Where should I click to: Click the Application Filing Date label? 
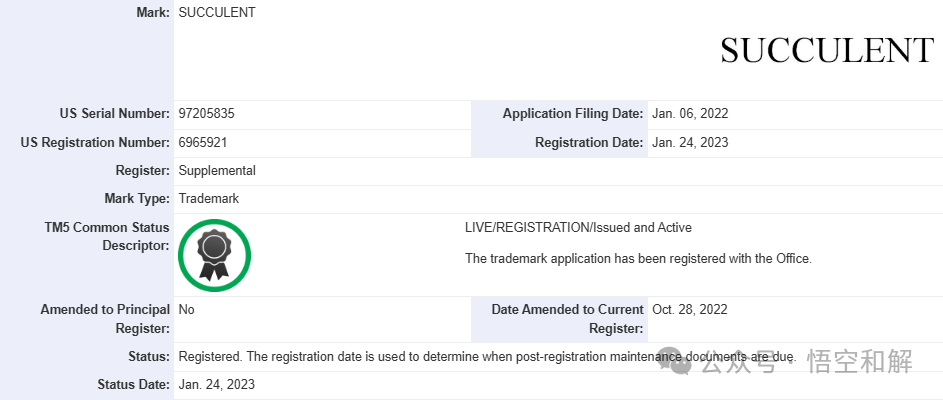(573, 114)
